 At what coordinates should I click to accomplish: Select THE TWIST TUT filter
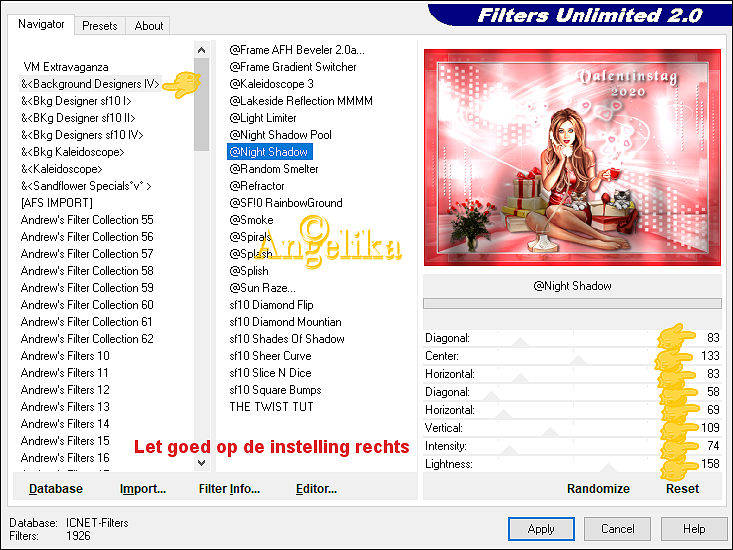tap(271, 407)
